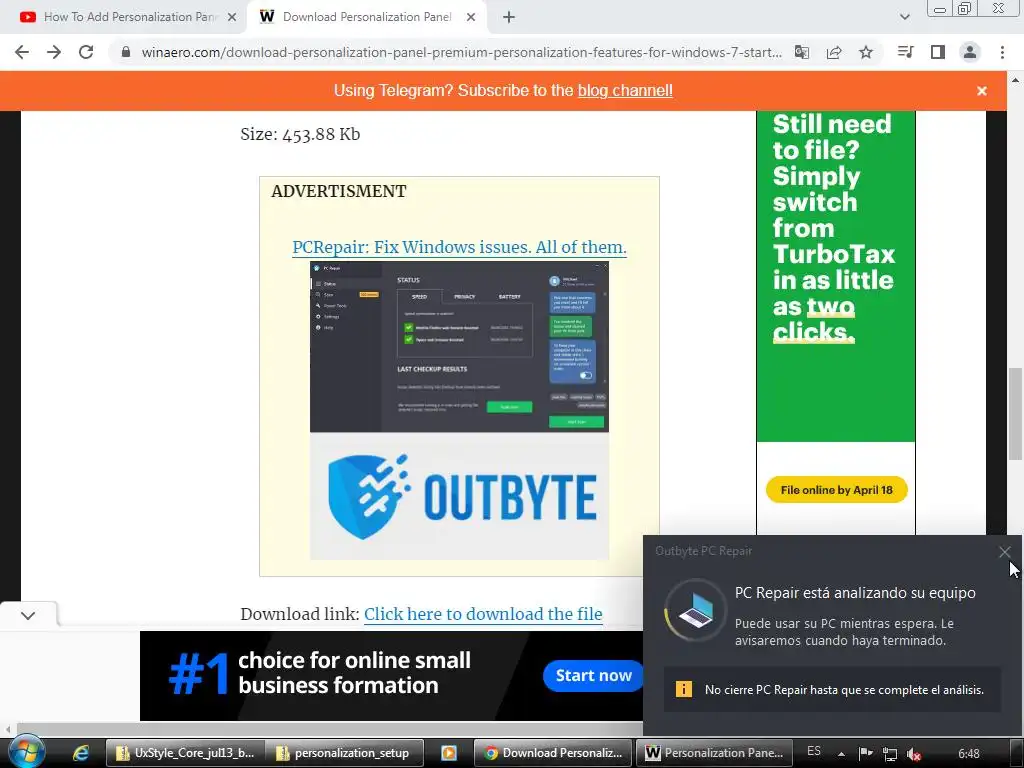Click the taskbar clock 6:48
The height and width of the screenshot is (768, 1024).
point(968,754)
